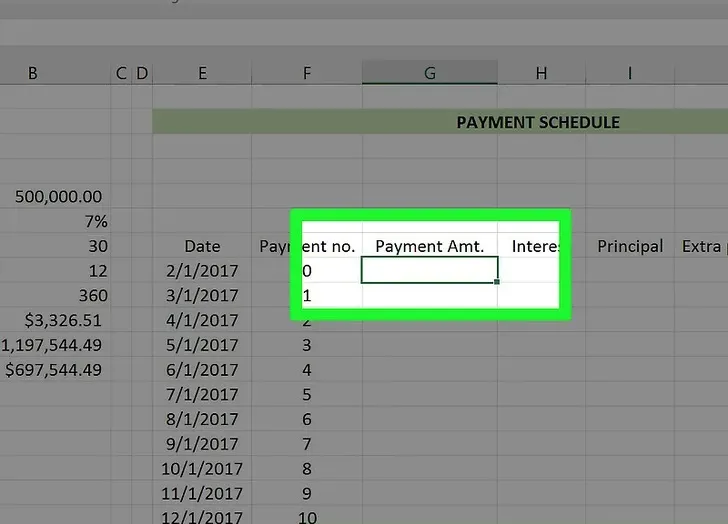
Task: Click the cell containing 7%
Action: point(55,221)
